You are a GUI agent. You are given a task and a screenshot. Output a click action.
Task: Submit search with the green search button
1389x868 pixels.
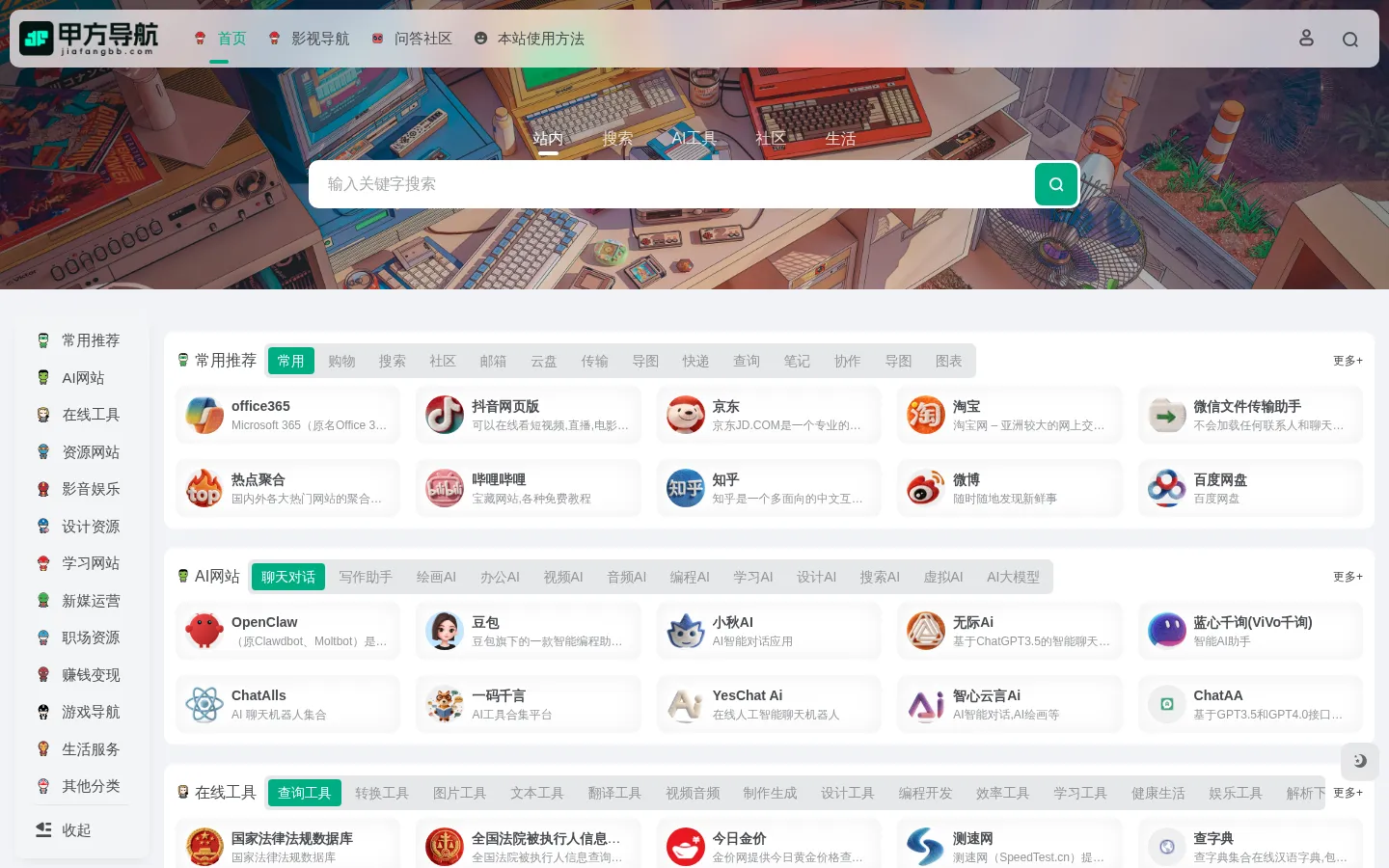coord(1056,184)
